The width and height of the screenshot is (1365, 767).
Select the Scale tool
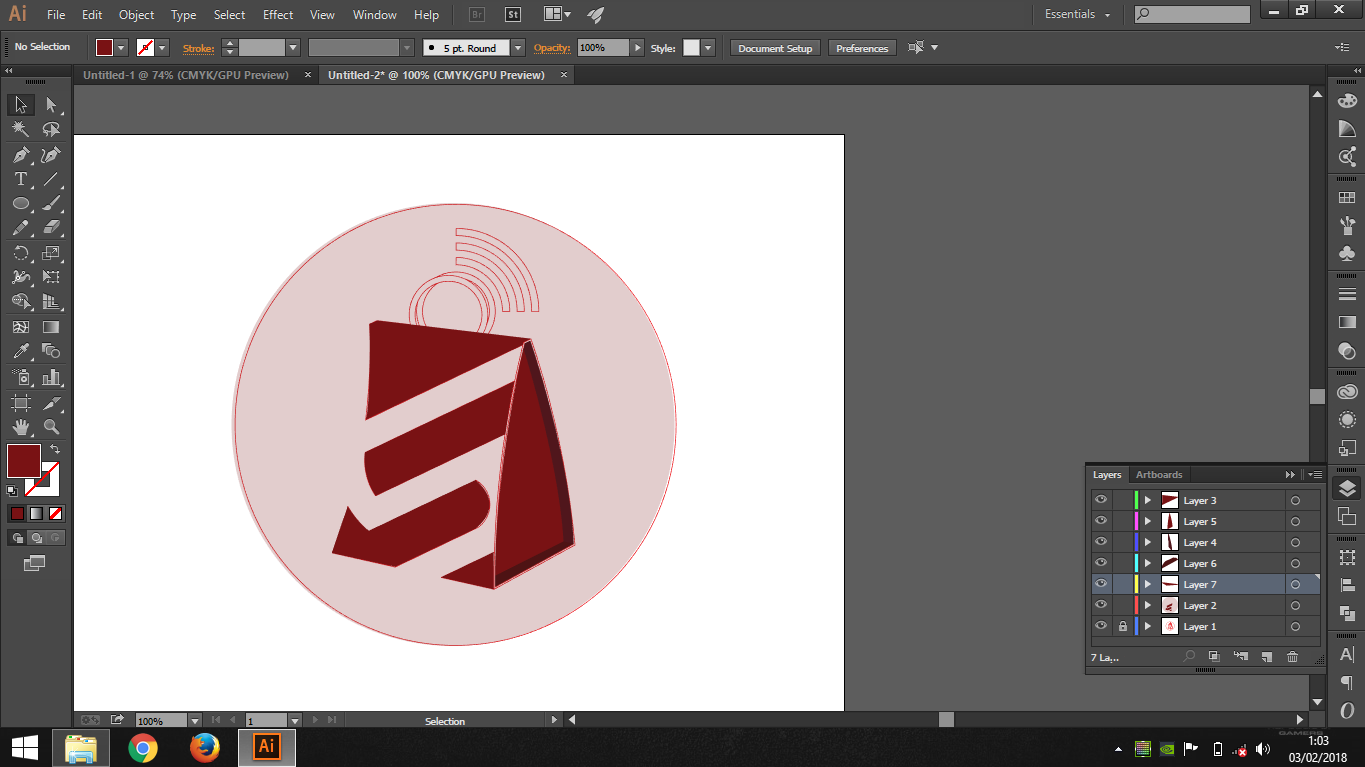coord(51,253)
